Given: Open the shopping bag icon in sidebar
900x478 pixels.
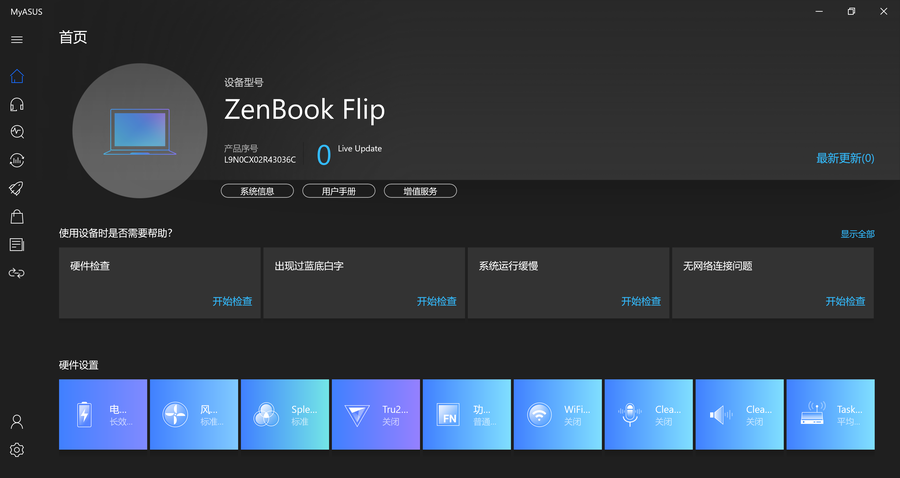Looking at the screenshot, I should click(x=16, y=216).
